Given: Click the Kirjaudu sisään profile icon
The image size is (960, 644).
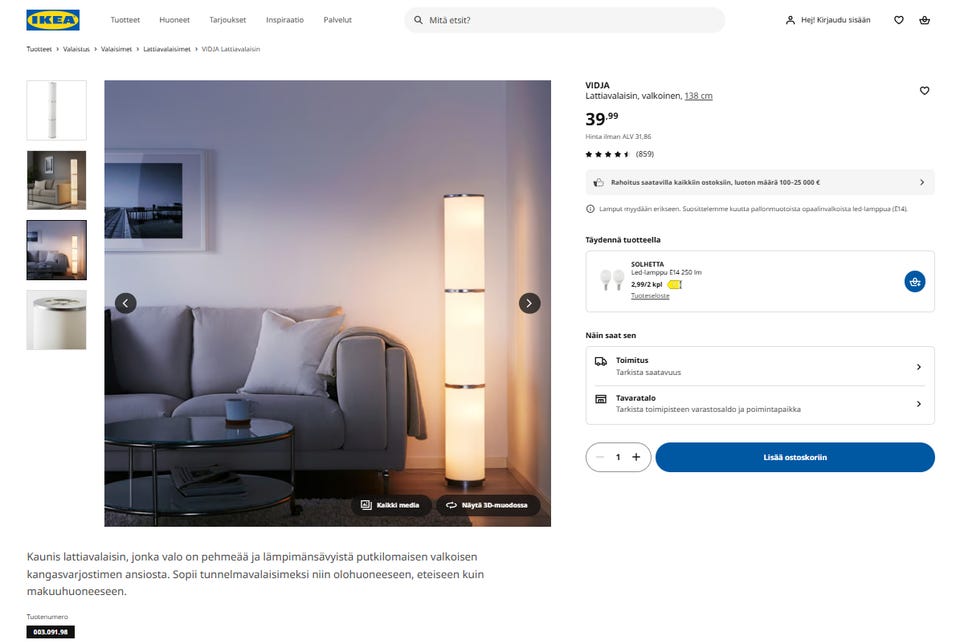Looking at the screenshot, I should [790, 20].
